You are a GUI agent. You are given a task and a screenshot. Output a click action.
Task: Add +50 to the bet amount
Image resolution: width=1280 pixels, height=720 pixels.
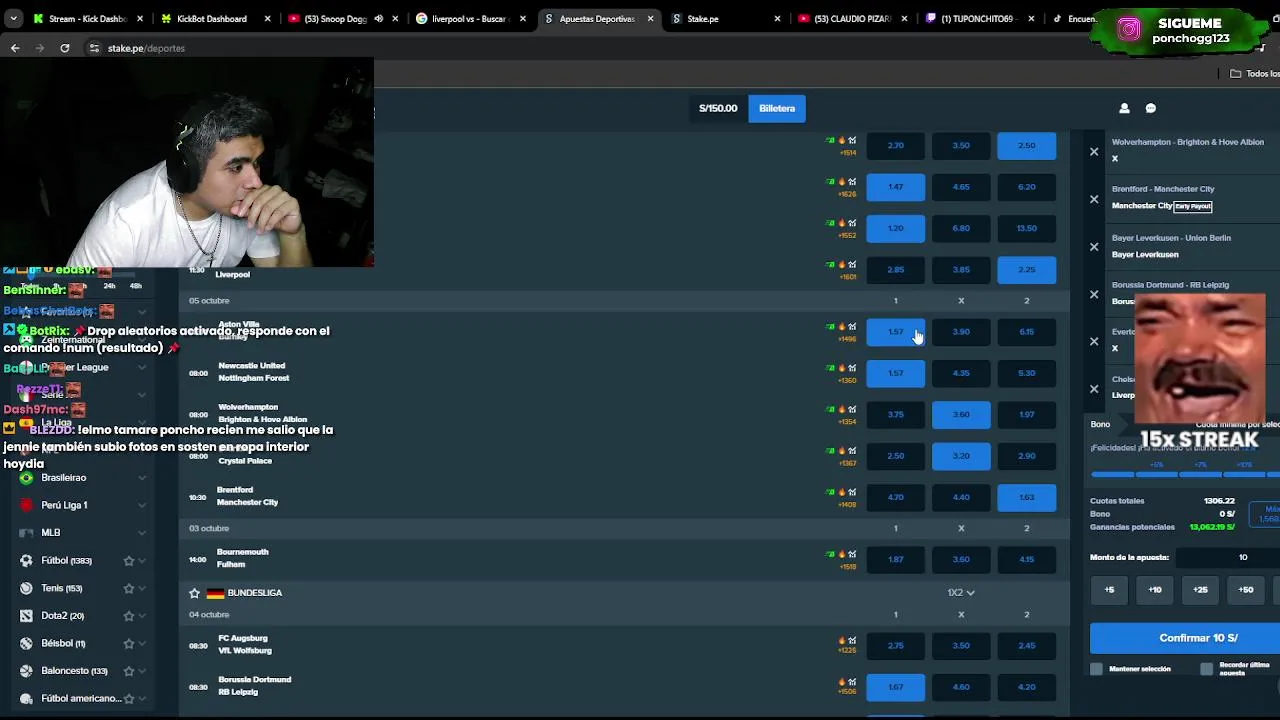(1246, 590)
